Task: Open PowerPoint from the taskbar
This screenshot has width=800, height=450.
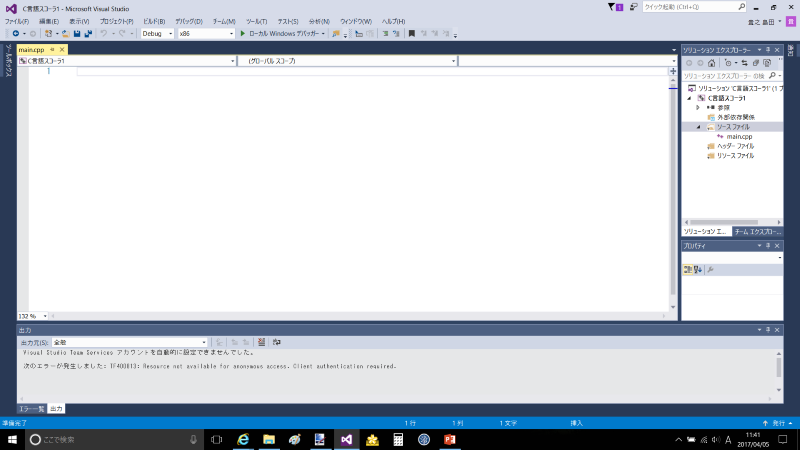Action: tap(449, 439)
